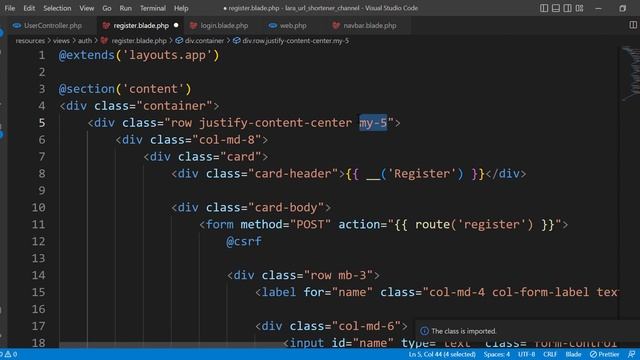Open the File menu
Screen dimensions: 640x360
pos(10,8)
